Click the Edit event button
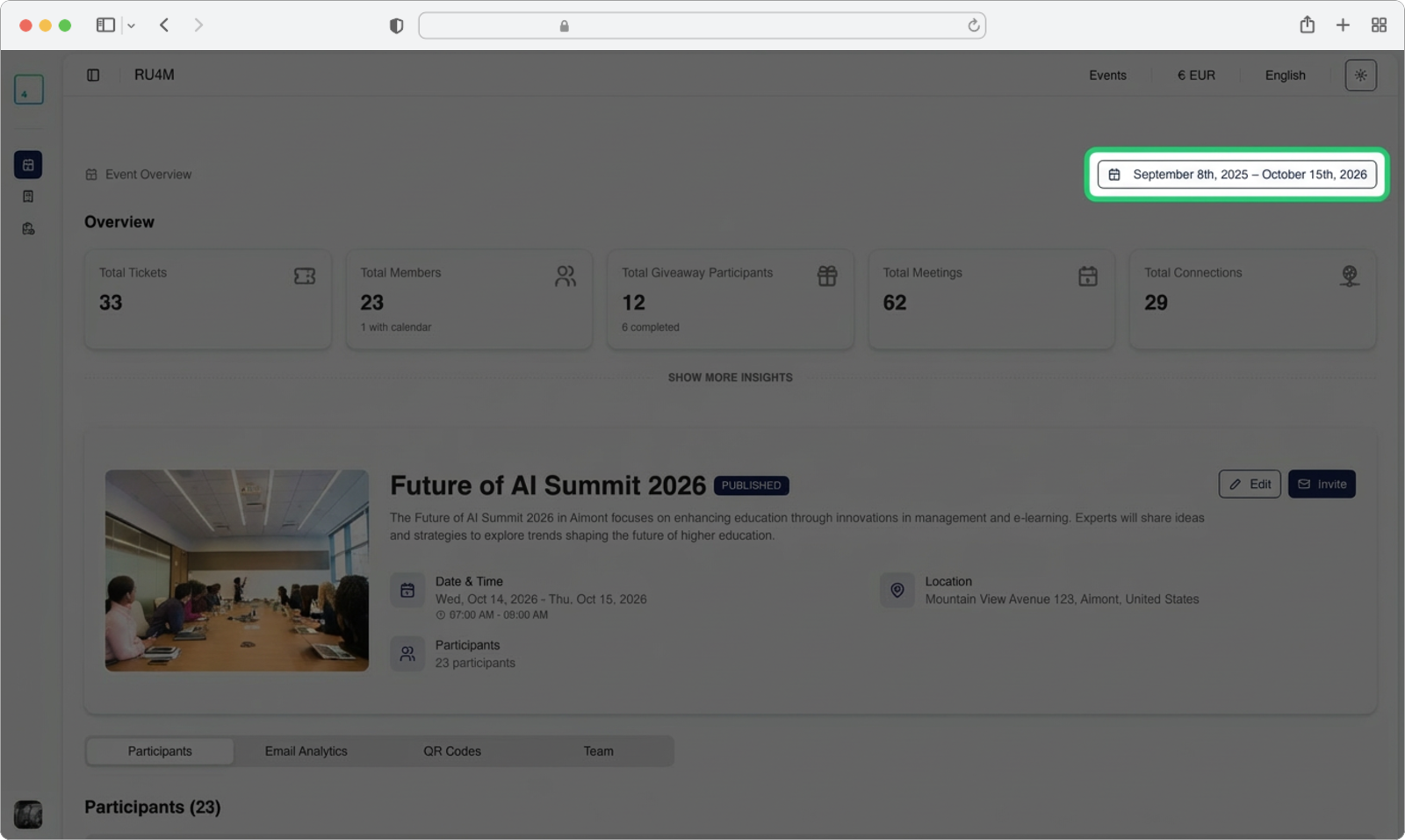1405x840 pixels. pos(1250,484)
